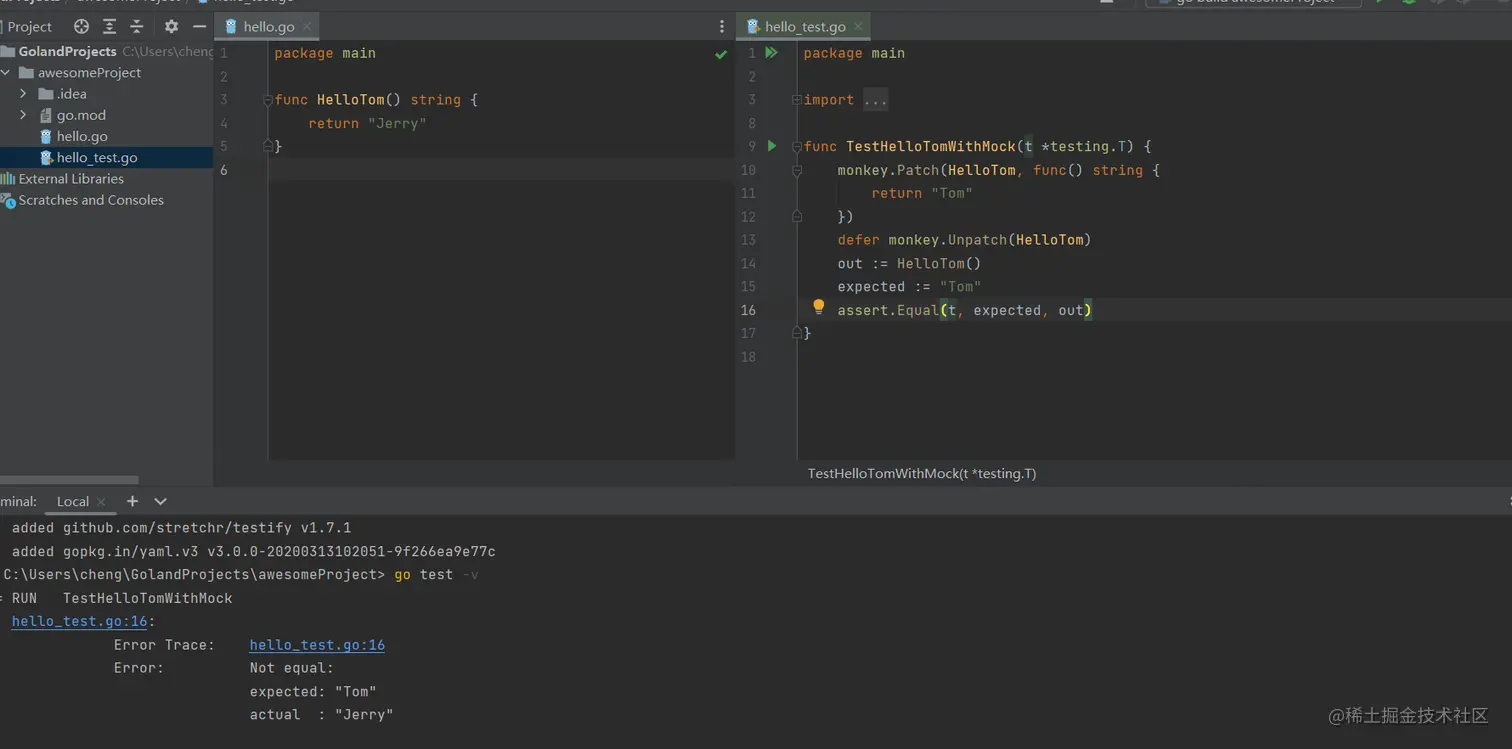Click the Project panel title

[x=30, y=27]
